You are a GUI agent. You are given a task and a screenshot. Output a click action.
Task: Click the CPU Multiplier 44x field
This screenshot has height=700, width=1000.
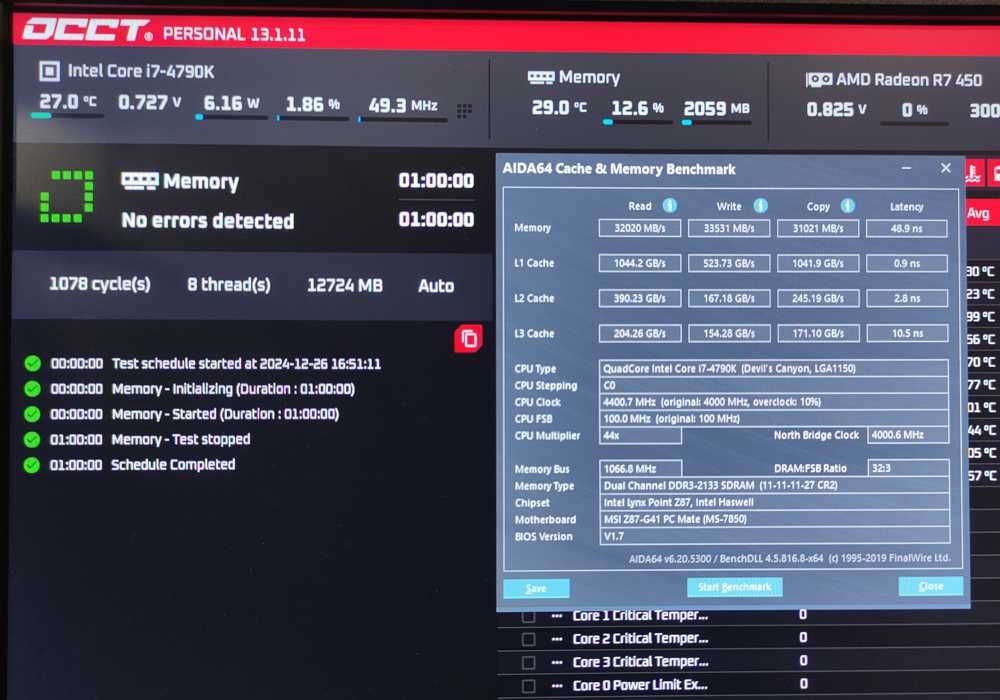pos(640,435)
